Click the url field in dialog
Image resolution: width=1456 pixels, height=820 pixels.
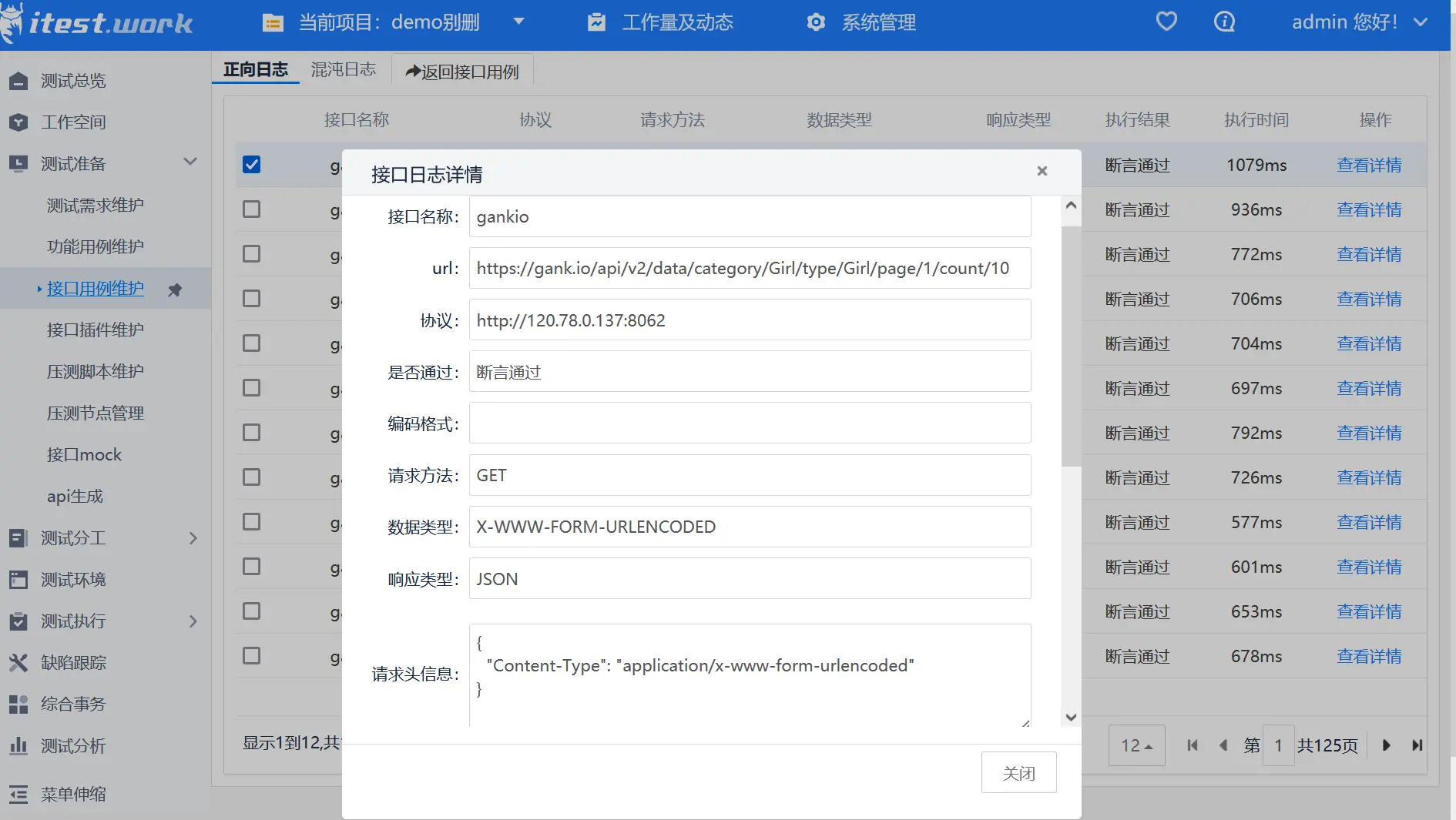click(x=750, y=268)
